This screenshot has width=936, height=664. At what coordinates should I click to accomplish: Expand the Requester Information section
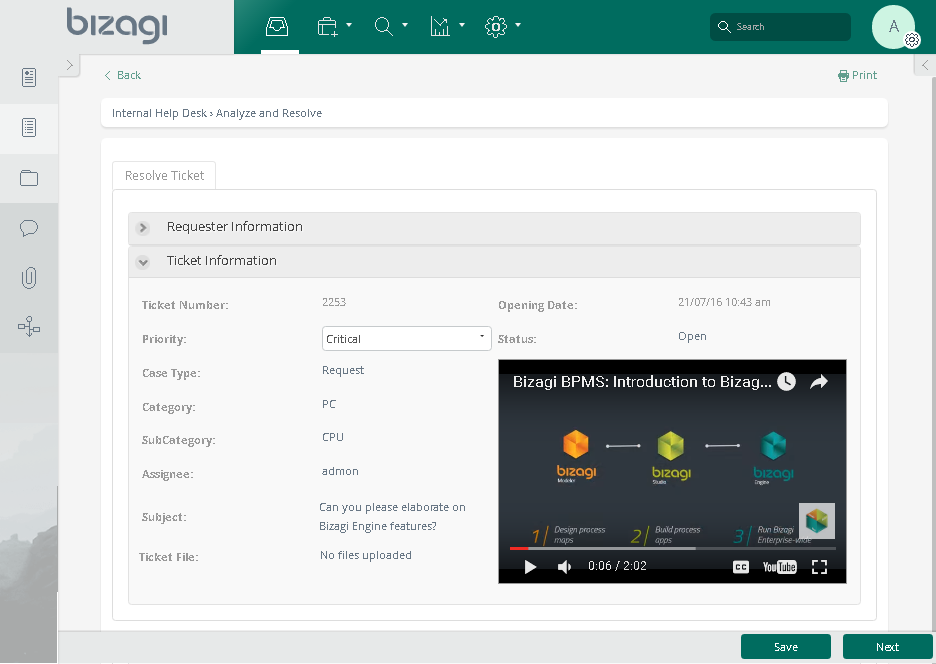pos(143,228)
